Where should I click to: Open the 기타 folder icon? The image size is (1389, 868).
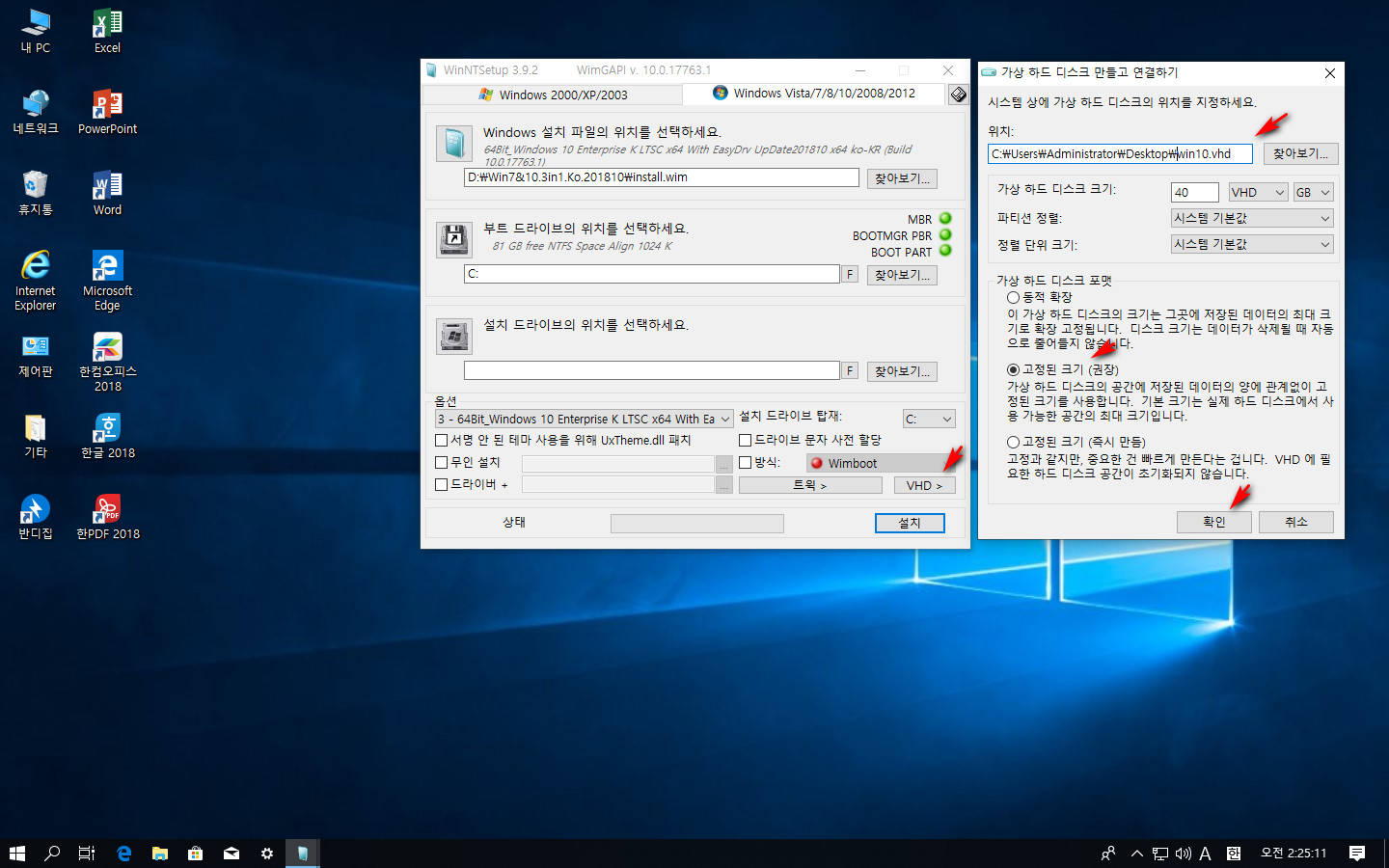pos(36,436)
